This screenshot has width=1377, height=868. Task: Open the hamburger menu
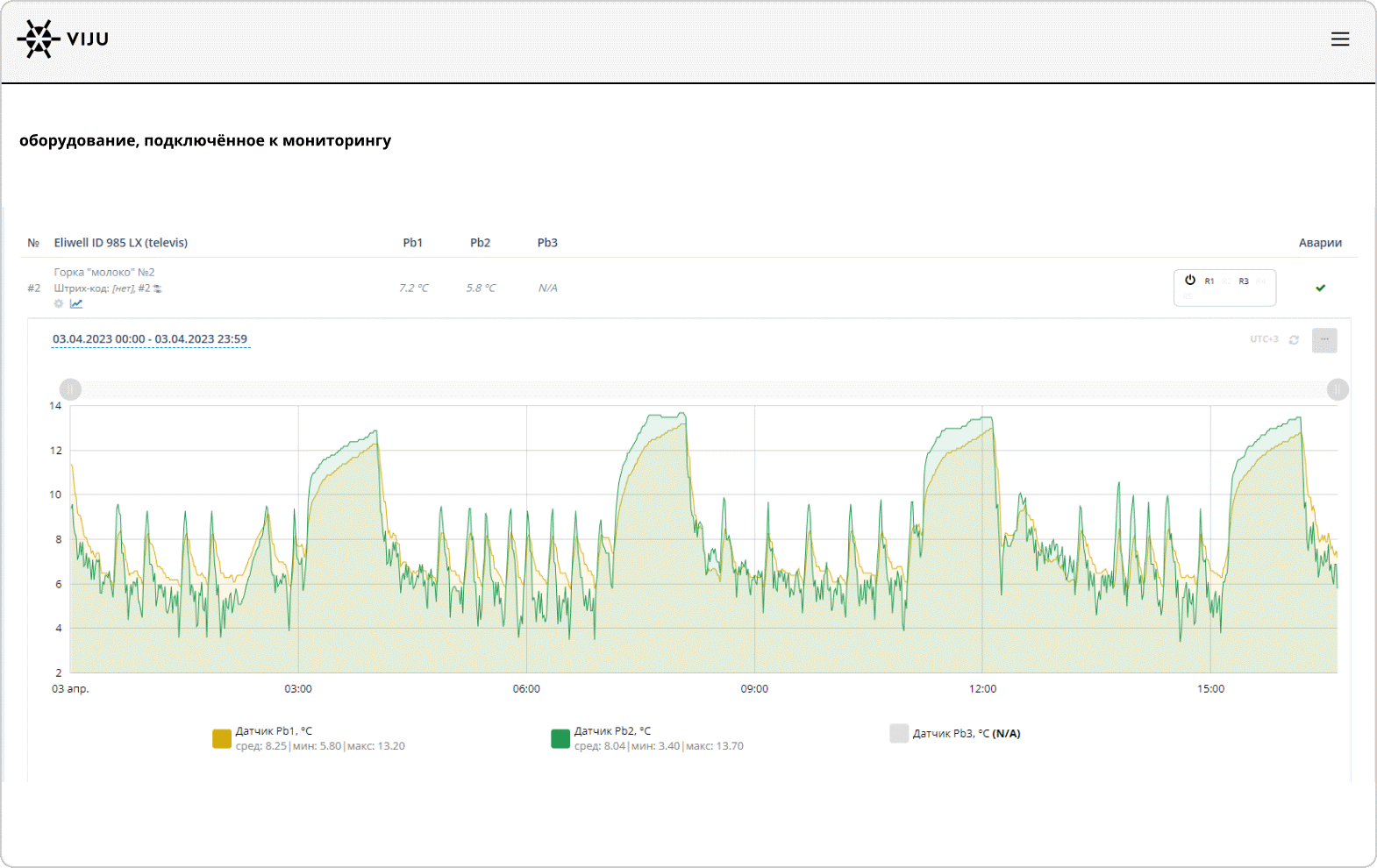pos(1339,39)
